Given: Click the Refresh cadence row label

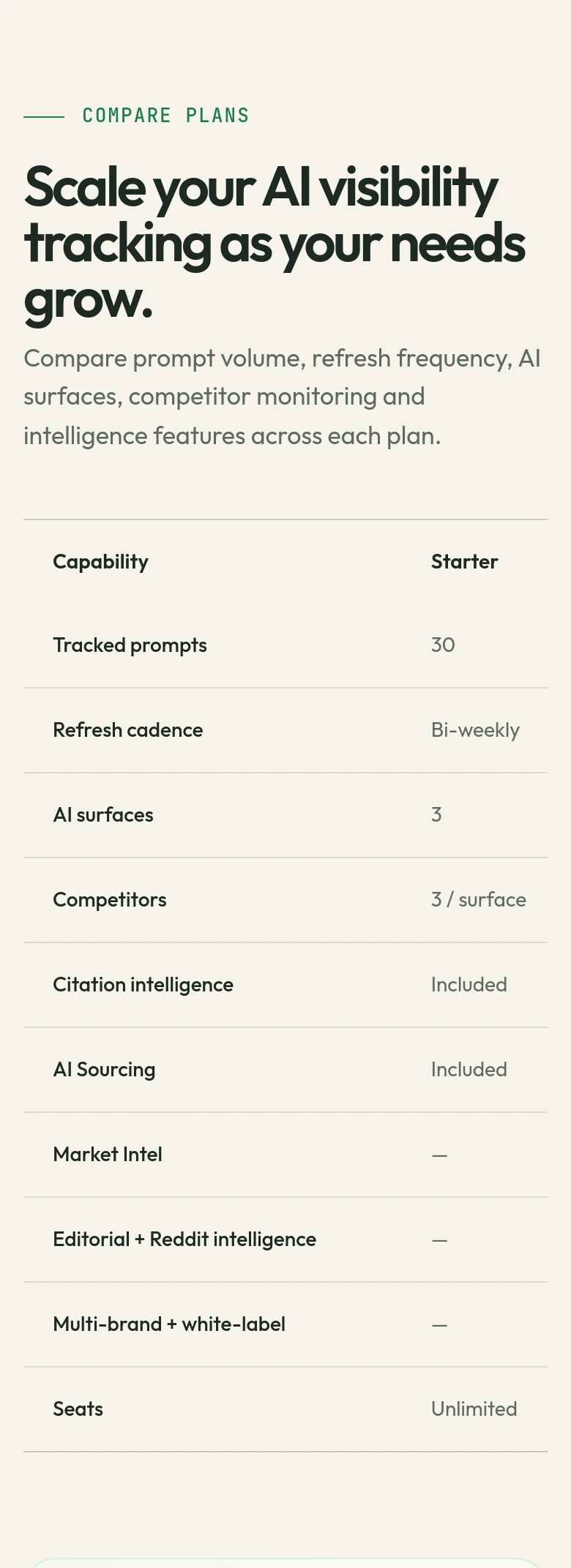Looking at the screenshot, I should click(127, 730).
